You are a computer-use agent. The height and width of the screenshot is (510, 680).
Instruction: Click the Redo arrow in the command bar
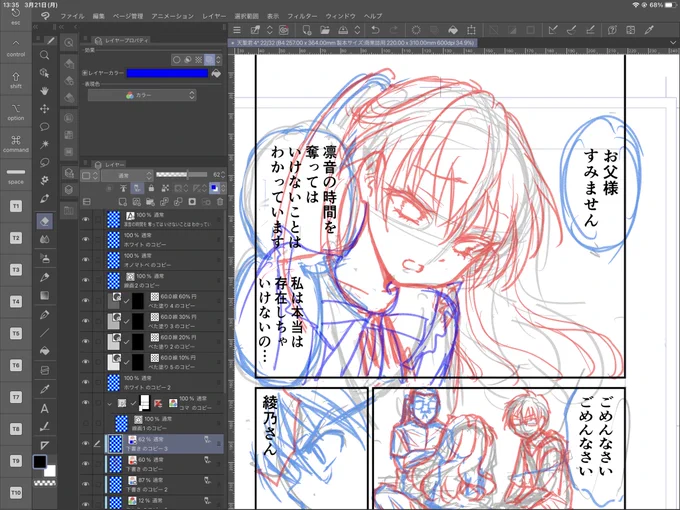(394, 30)
